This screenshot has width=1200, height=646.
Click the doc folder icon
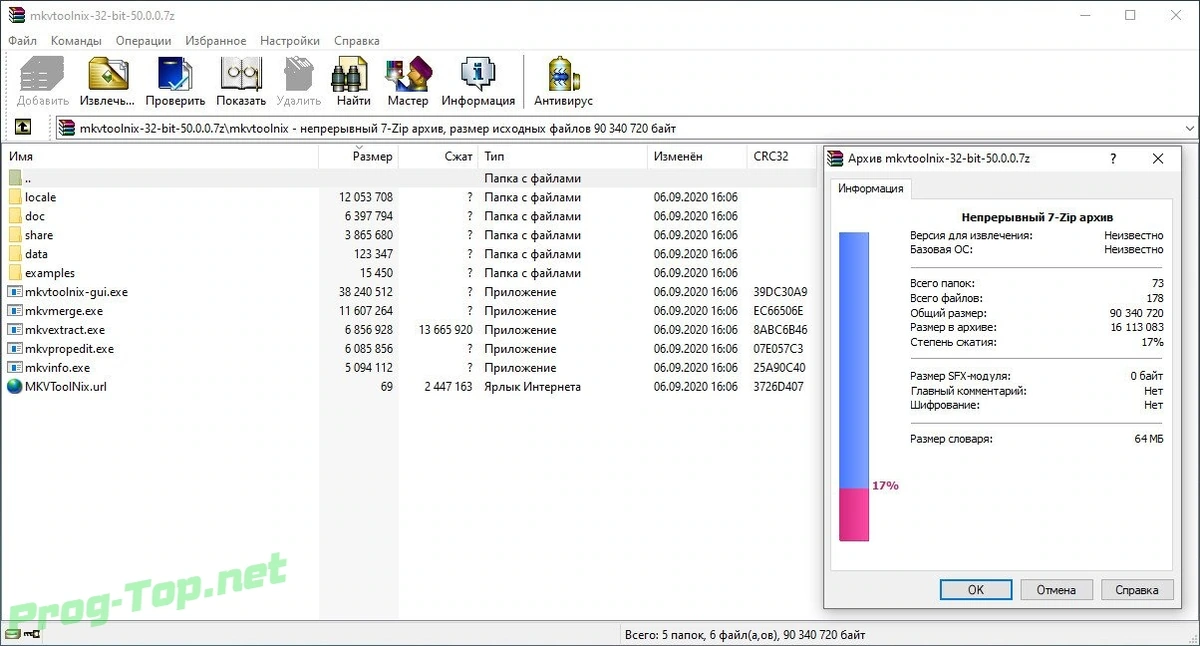(15, 216)
